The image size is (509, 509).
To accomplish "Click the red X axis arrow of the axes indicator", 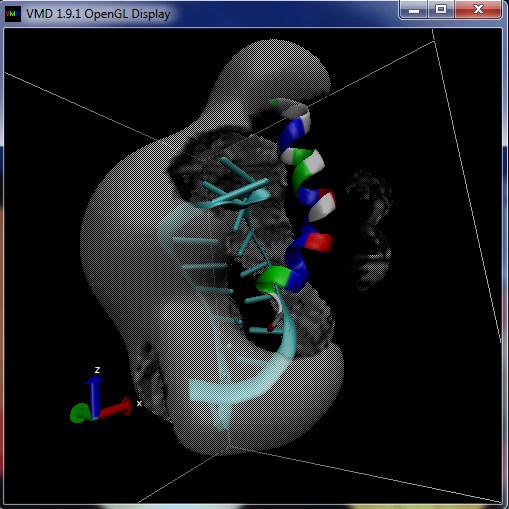I will click(x=115, y=409).
